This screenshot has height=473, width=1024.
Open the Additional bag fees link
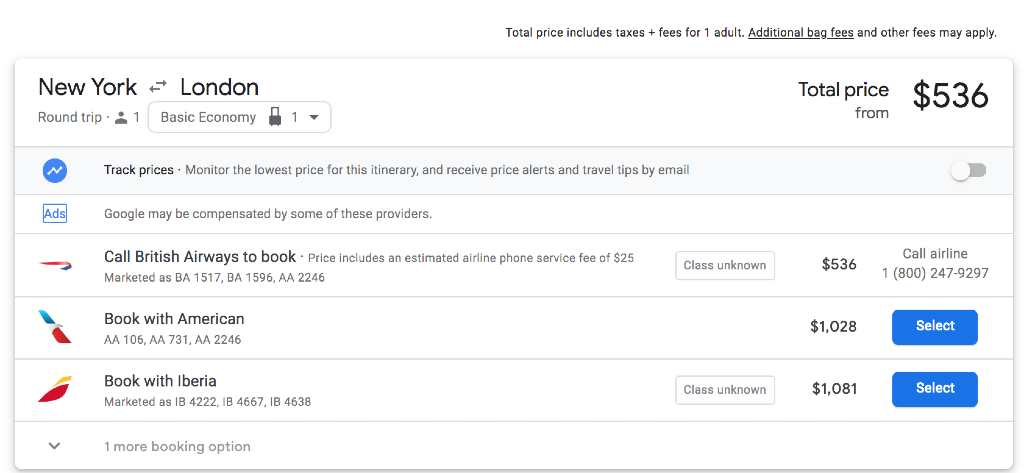click(801, 33)
